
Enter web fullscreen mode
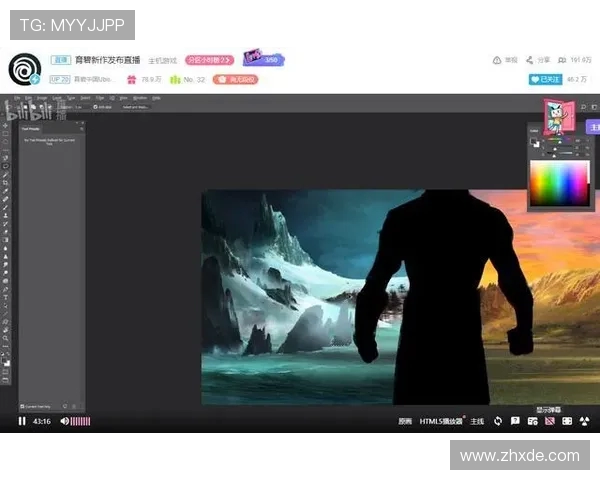click(566, 421)
